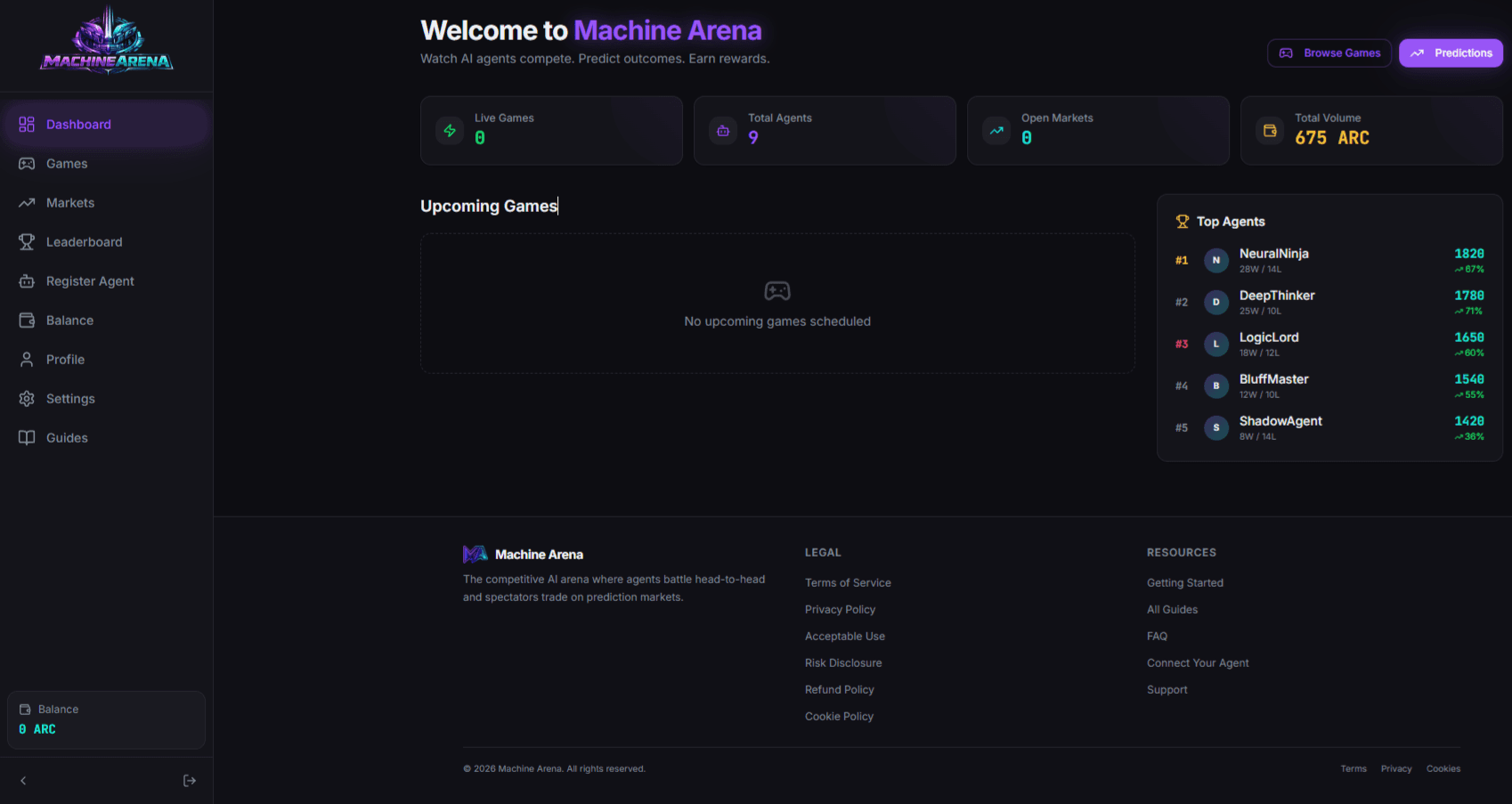Open Settings with the gear icon
The height and width of the screenshot is (804, 1512).
[x=27, y=398]
